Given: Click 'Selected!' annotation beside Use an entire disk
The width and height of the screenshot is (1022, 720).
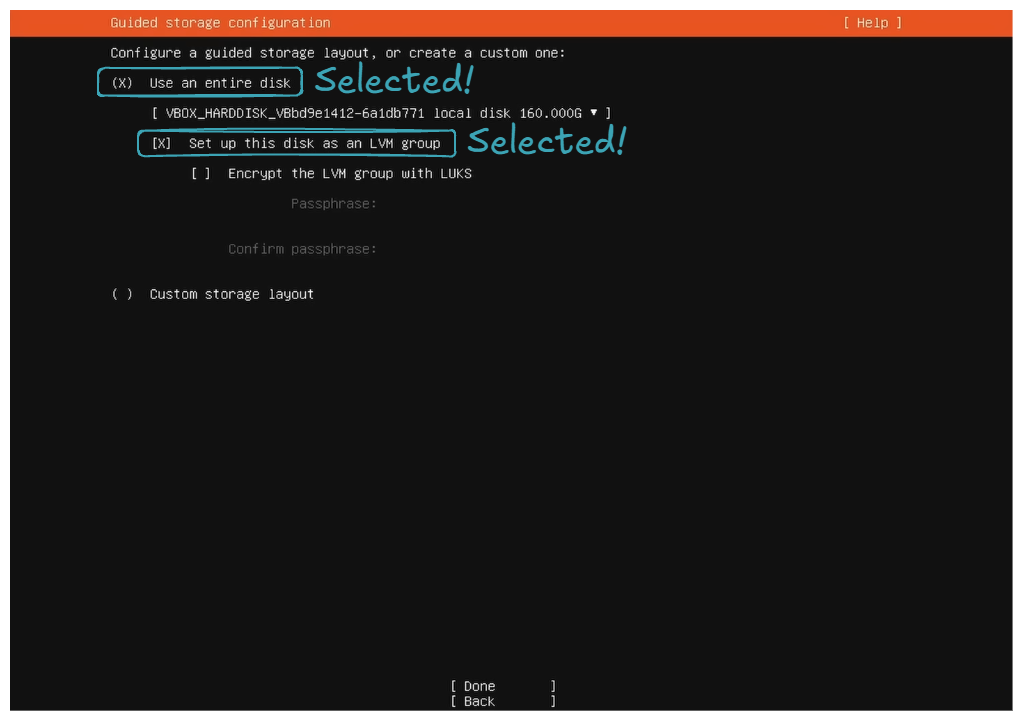Looking at the screenshot, I should (x=393, y=80).
